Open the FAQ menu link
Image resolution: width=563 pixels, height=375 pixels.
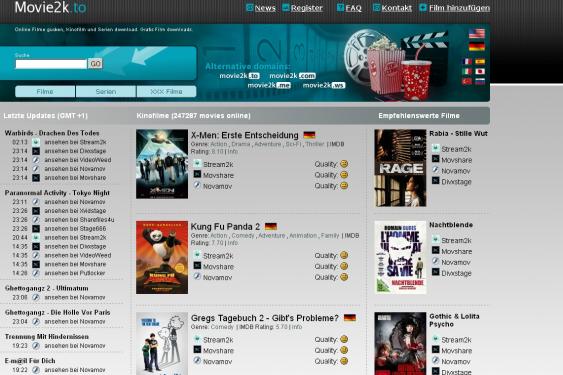point(353,8)
